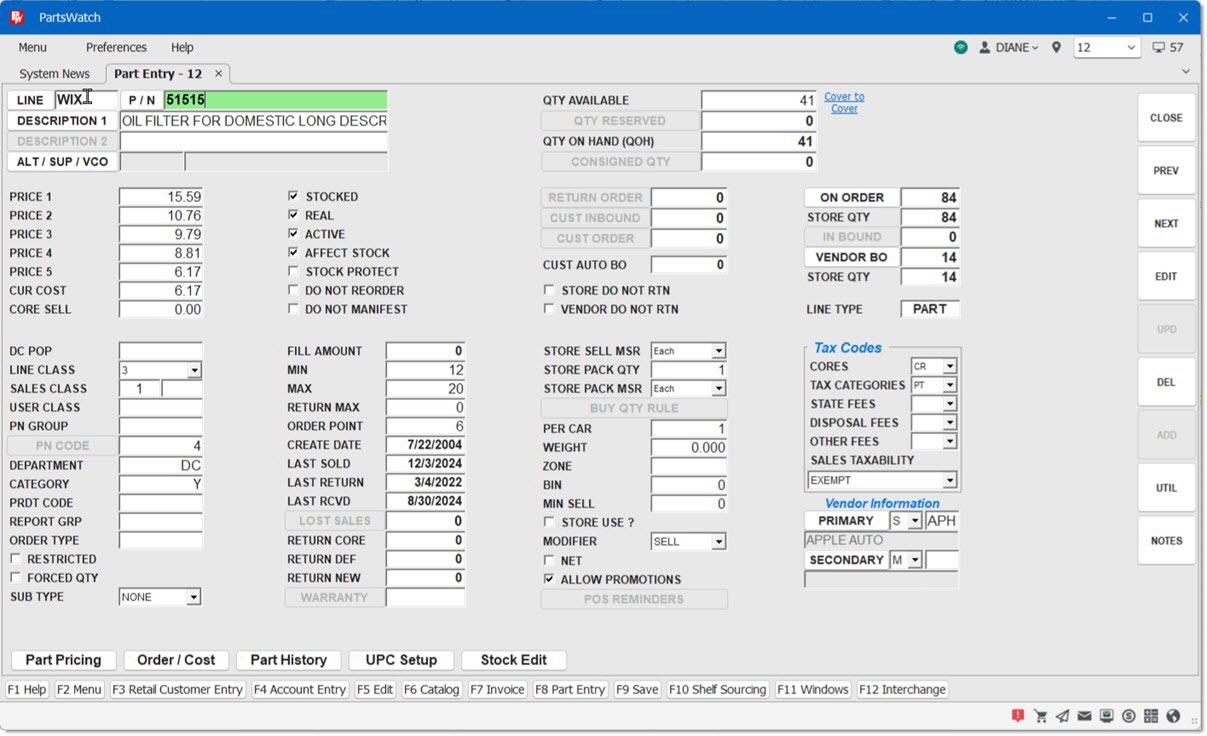
Task: Click the green connection status icon
Action: [960, 47]
